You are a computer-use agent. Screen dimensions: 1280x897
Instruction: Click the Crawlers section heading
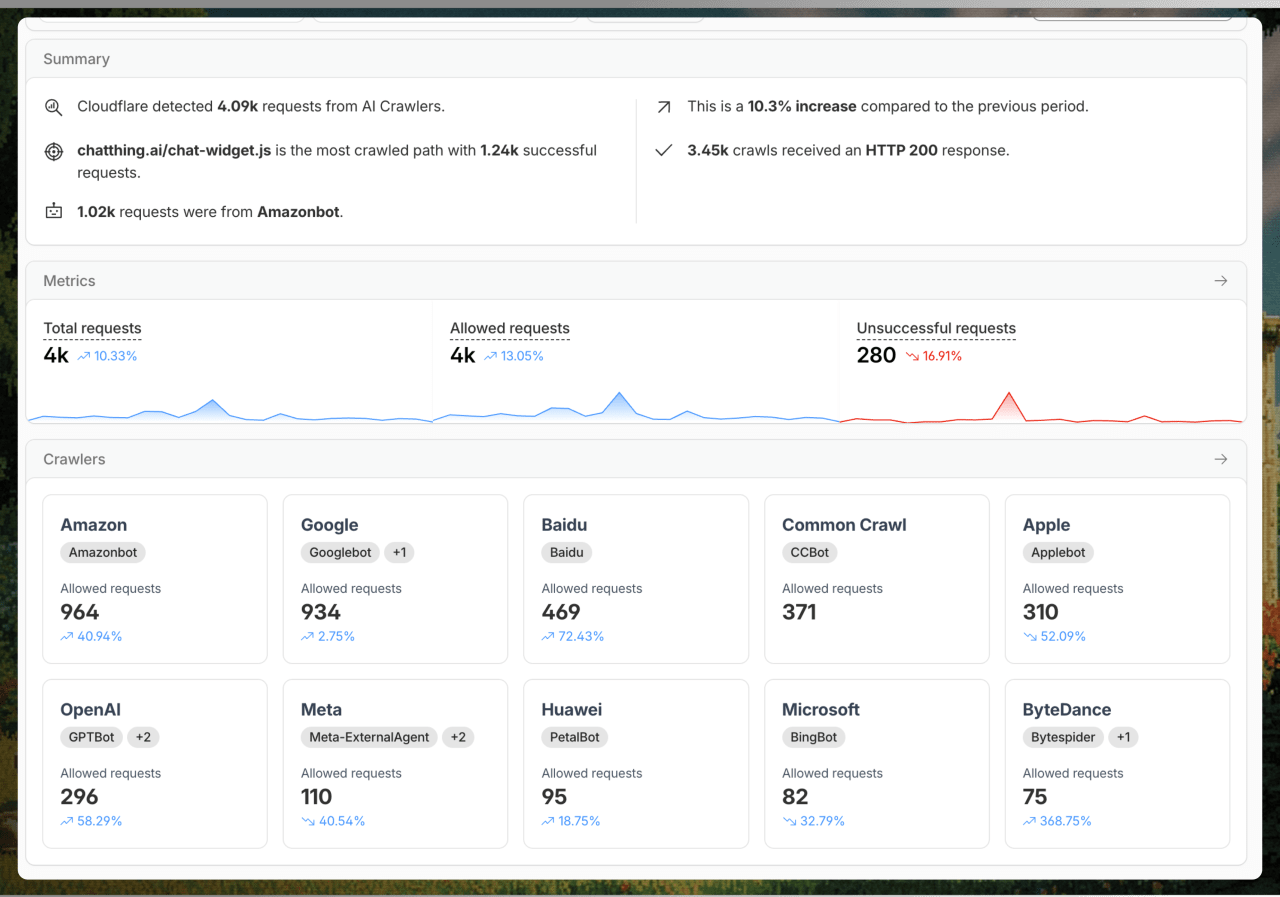[74, 459]
